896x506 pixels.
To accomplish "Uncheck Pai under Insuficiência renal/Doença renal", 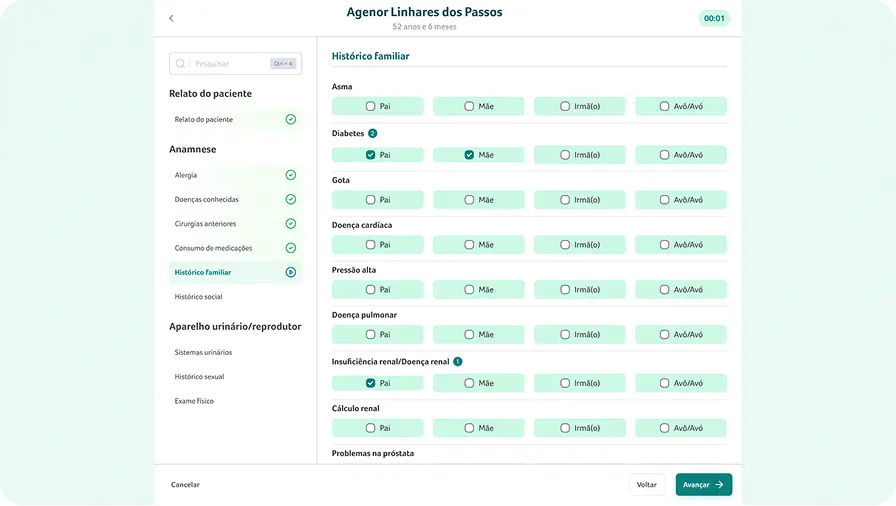I will pos(371,383).
